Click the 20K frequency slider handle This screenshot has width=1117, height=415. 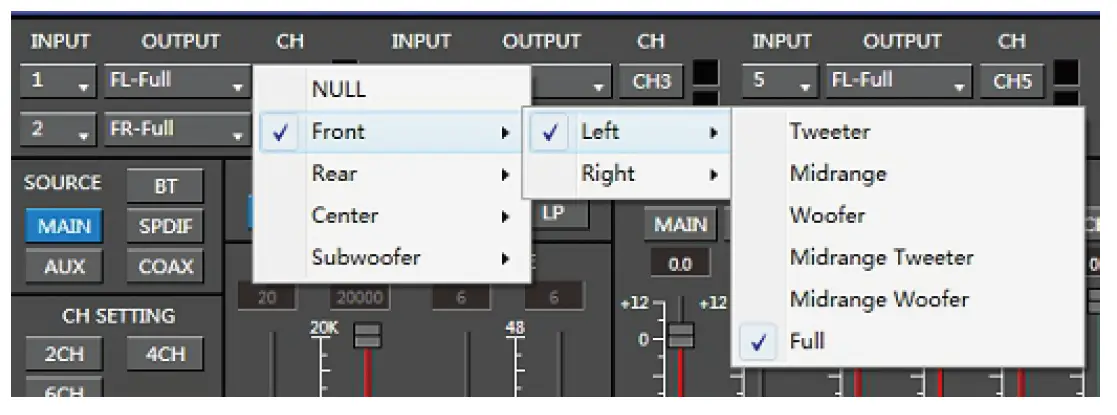tap(368, 336)
